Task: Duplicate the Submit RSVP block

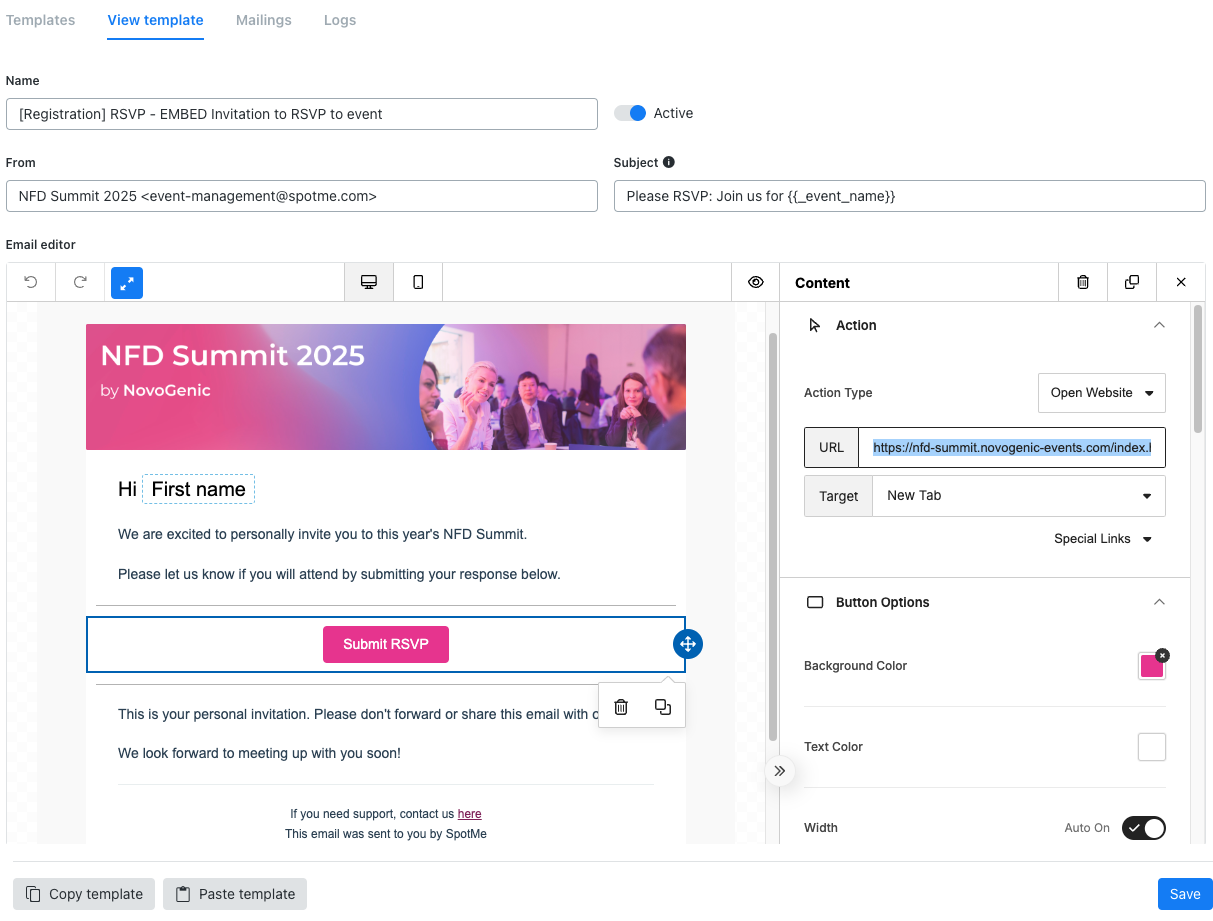Action: click(663, 707)
